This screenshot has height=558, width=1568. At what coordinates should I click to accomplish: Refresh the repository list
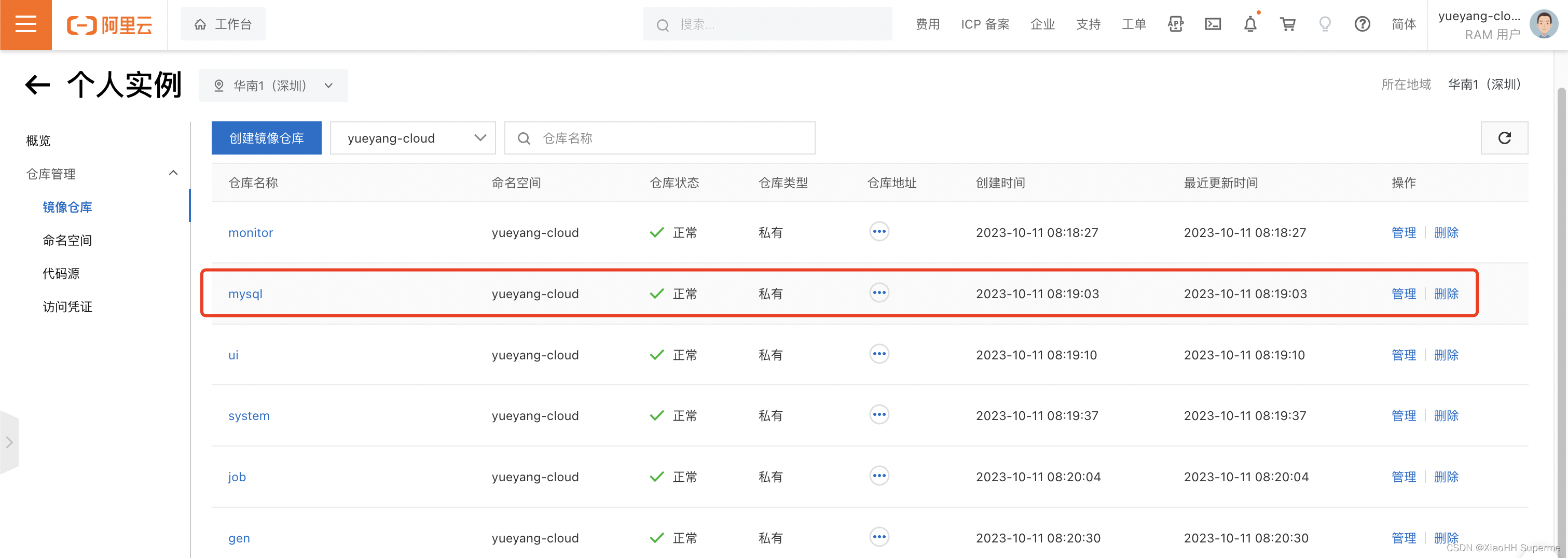point(1504,138)
